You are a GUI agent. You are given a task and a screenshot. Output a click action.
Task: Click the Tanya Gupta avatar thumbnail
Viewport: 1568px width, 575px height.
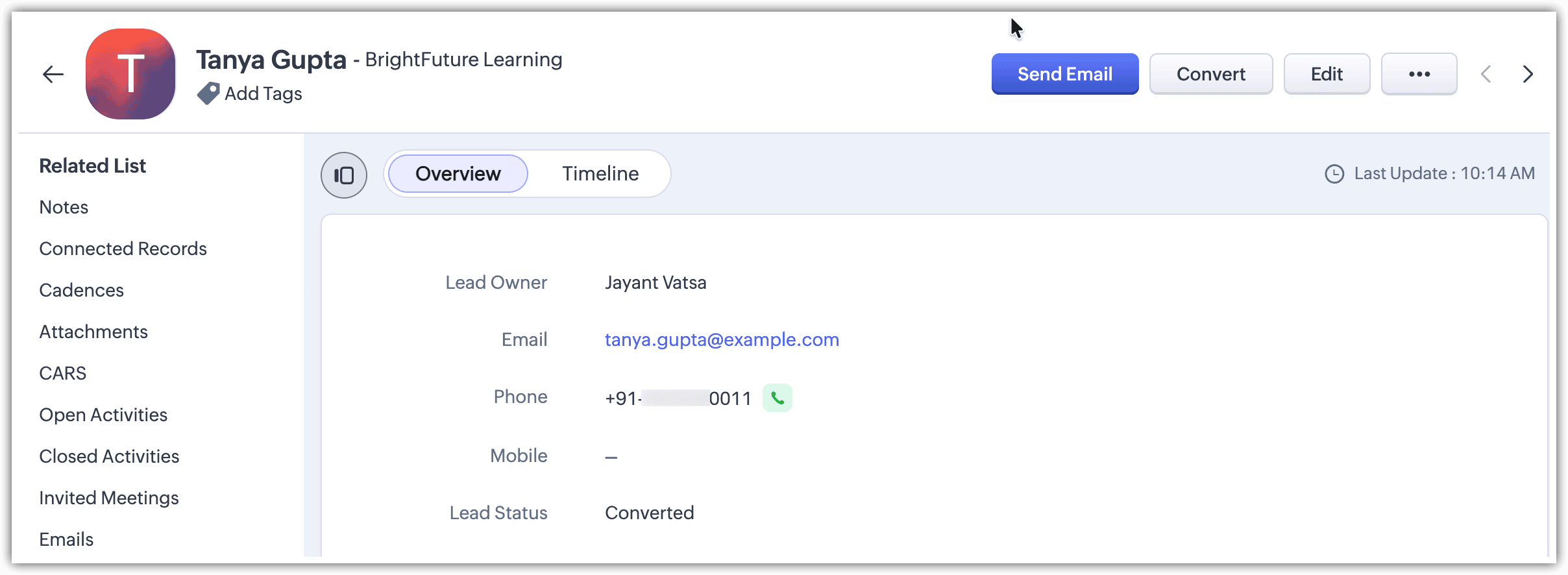130,74
